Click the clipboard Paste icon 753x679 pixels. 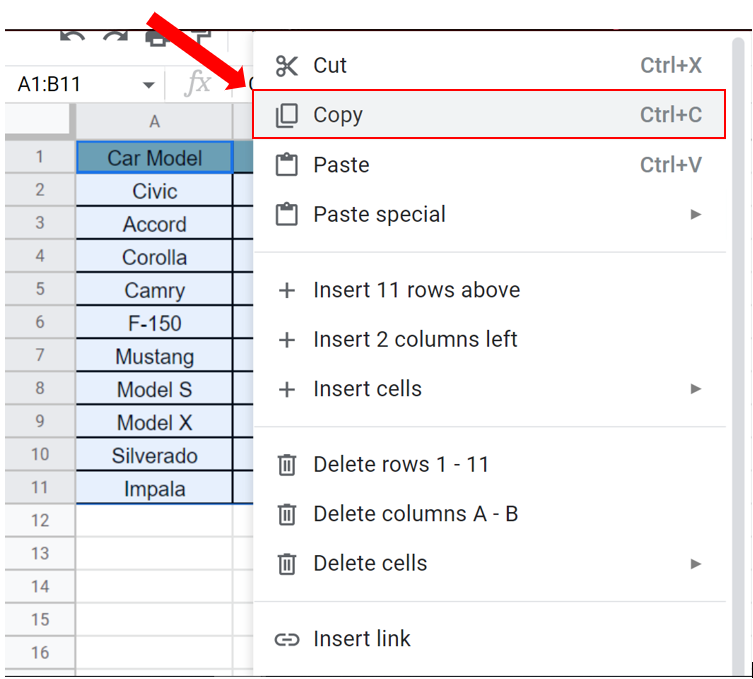287,165
